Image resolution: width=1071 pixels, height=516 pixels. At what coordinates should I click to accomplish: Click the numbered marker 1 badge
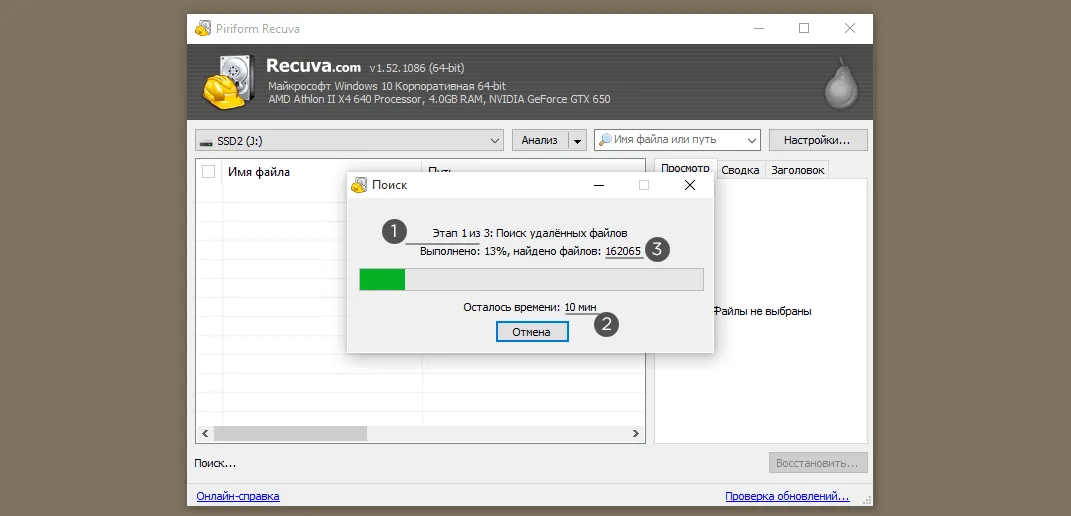tap(395, 232)
